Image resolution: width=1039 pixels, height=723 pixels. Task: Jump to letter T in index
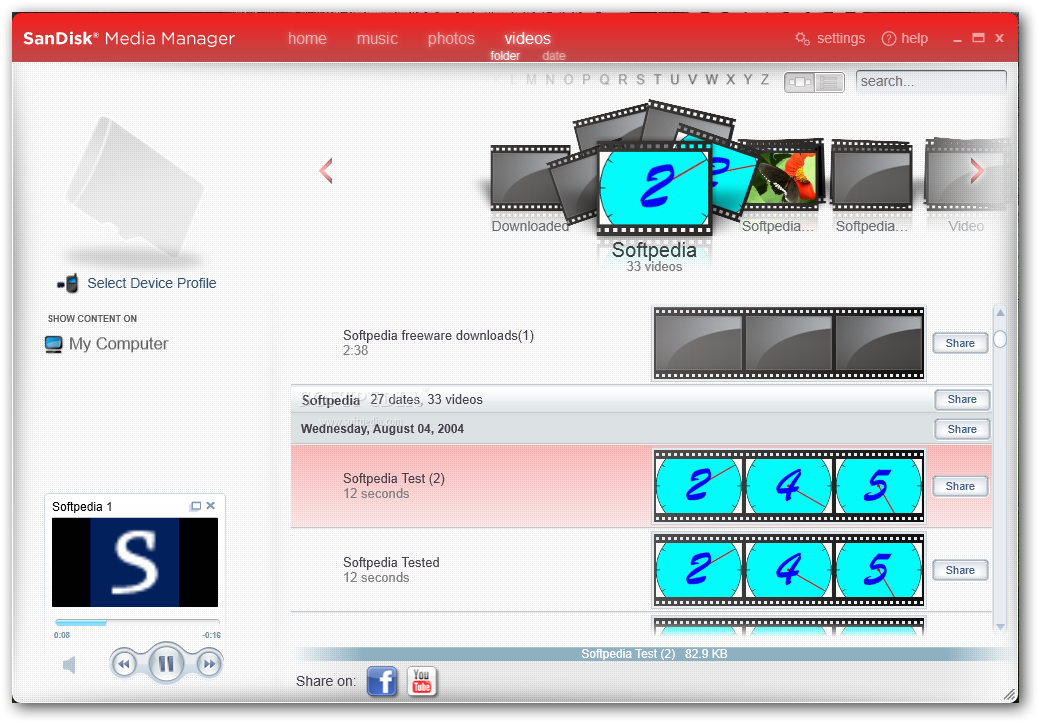pyautogui.click(x=657, y=80)
